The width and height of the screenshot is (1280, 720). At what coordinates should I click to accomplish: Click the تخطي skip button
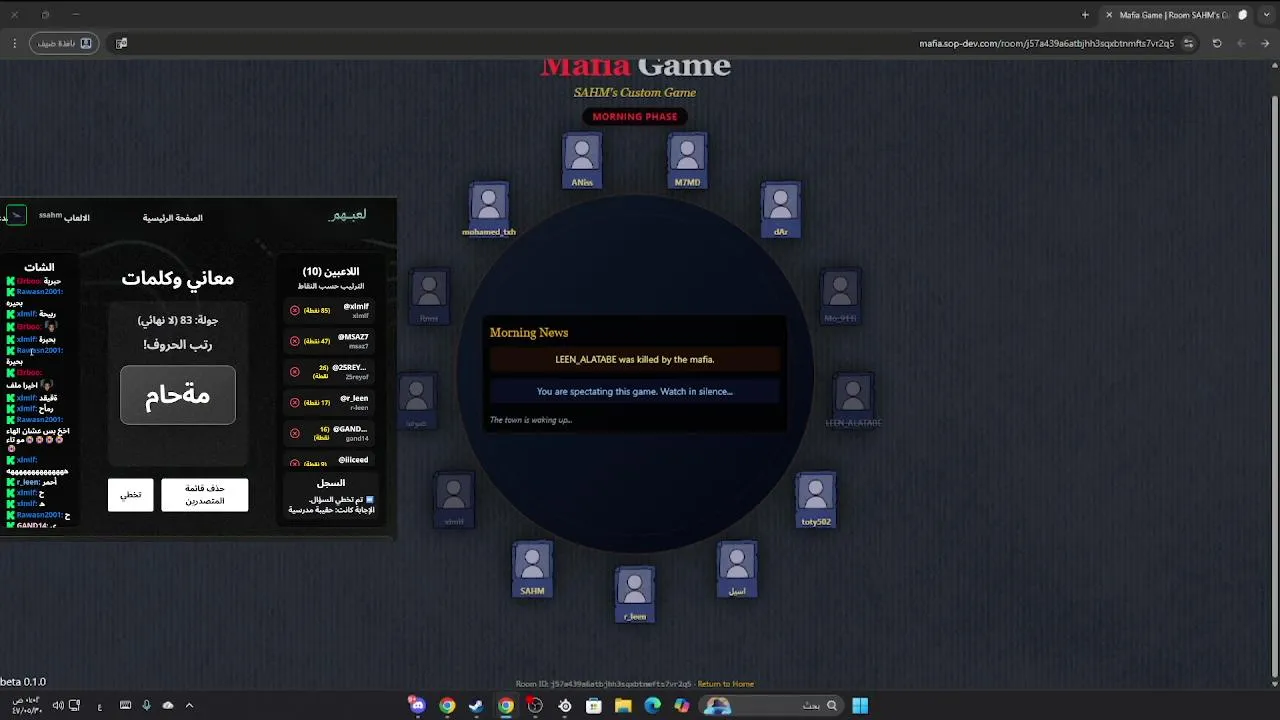131,495
